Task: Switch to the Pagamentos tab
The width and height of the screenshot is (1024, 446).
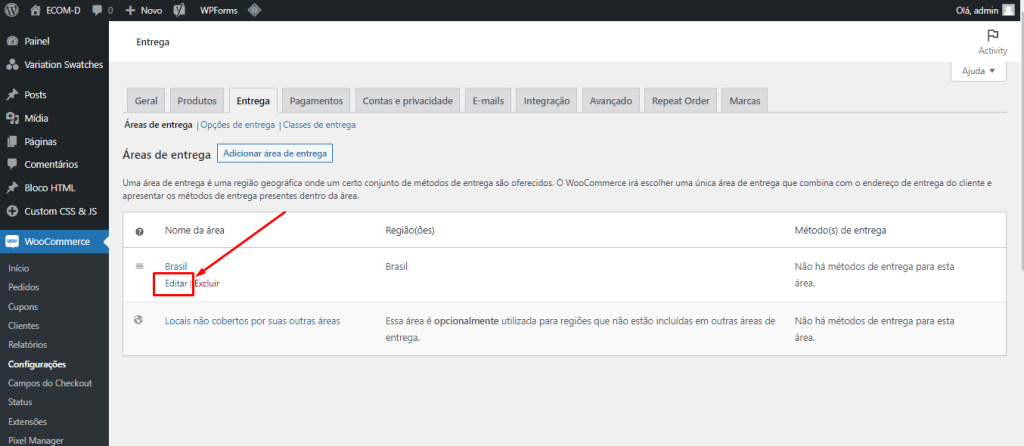Action: point(316,101)
